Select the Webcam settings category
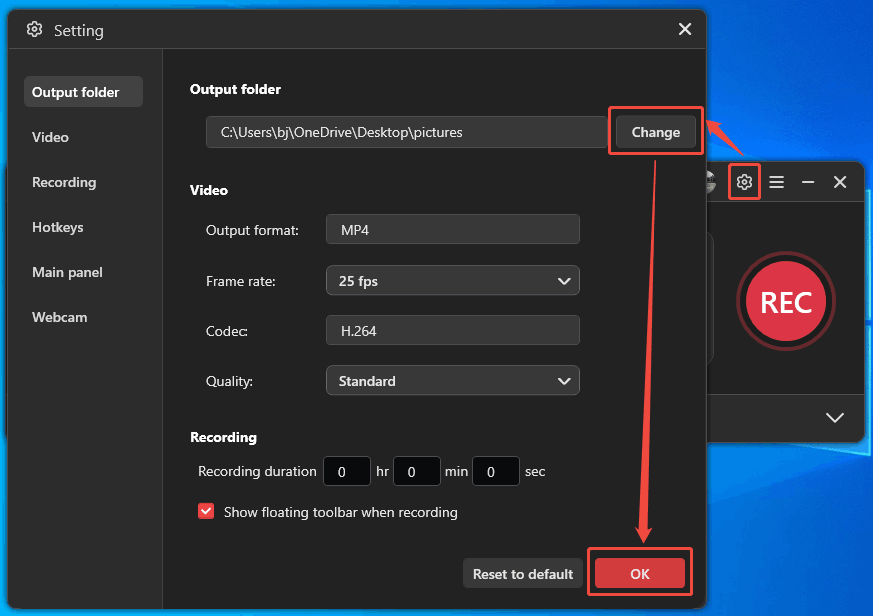 pos(59,317)
